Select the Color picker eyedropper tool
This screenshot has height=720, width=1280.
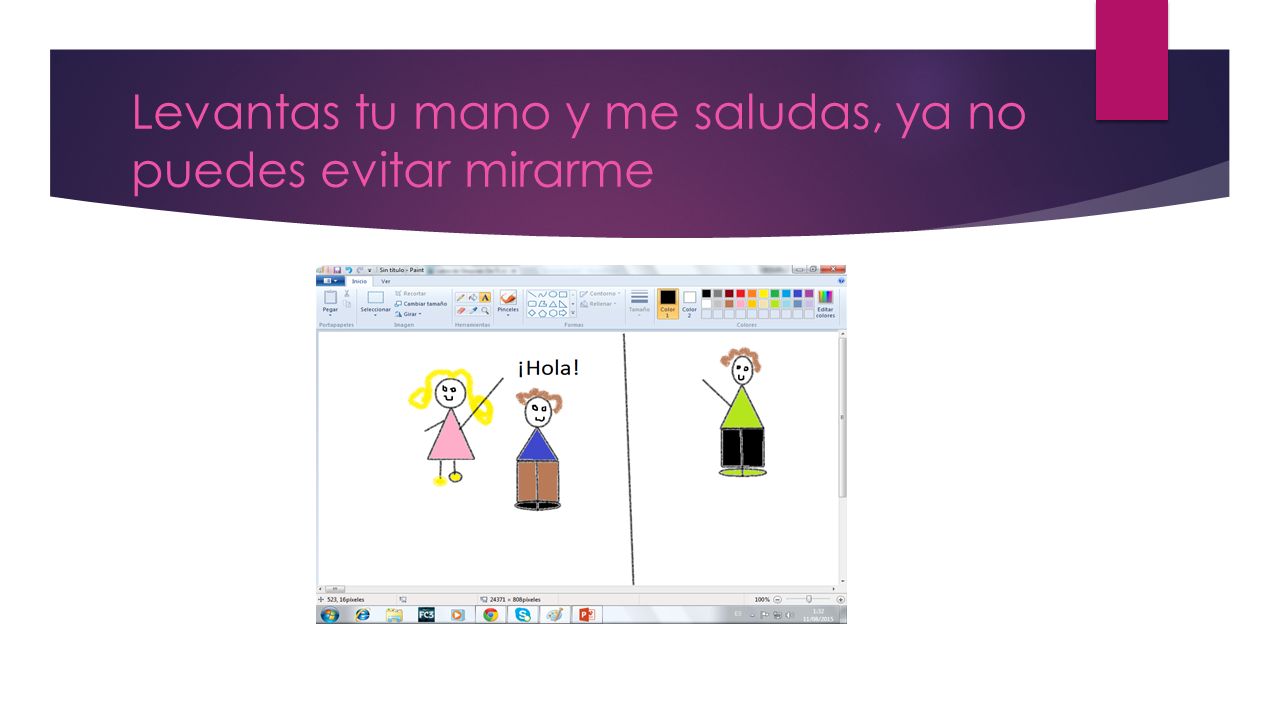tap(472, 310)
